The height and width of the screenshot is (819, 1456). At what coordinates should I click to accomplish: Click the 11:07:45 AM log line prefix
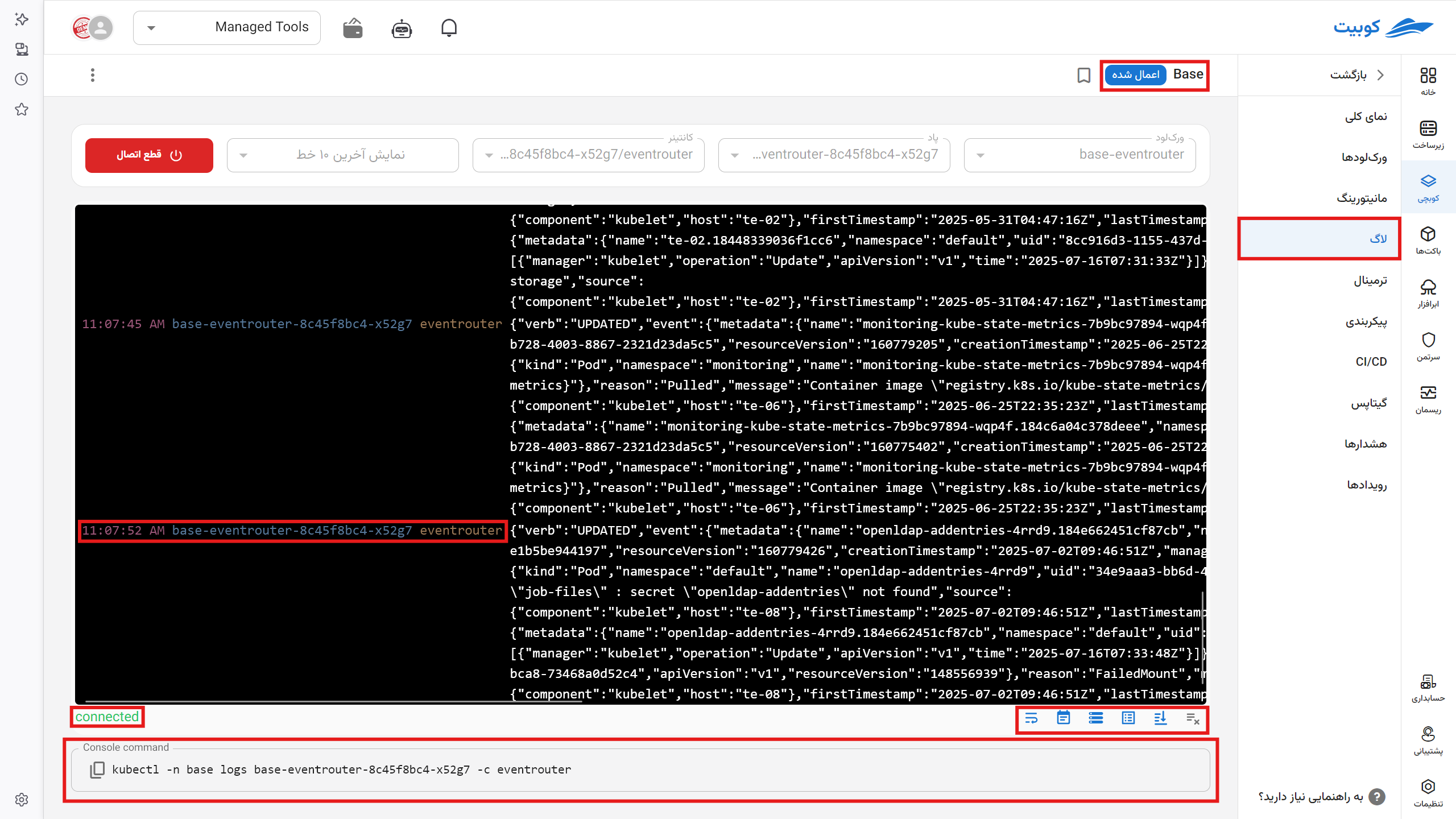[x=292, y=324]
